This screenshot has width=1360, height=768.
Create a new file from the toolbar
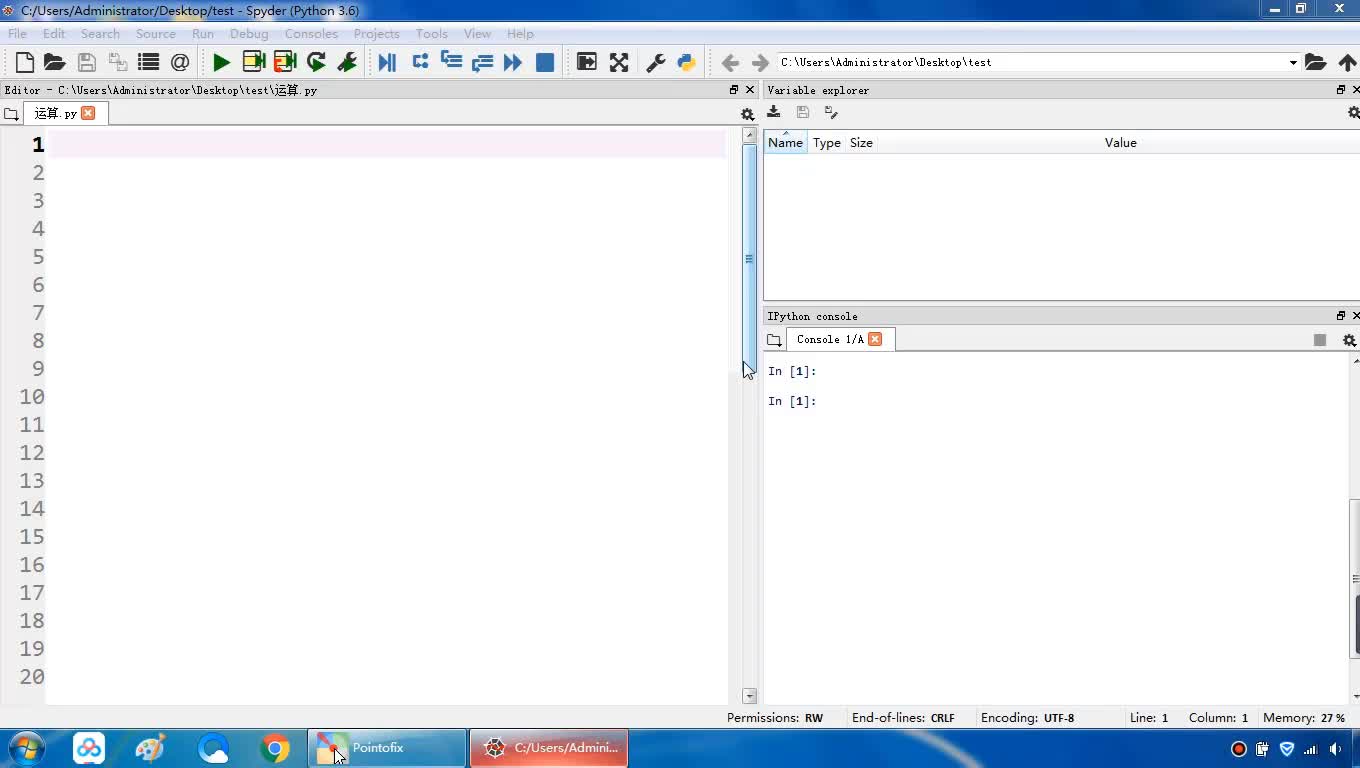24,62
